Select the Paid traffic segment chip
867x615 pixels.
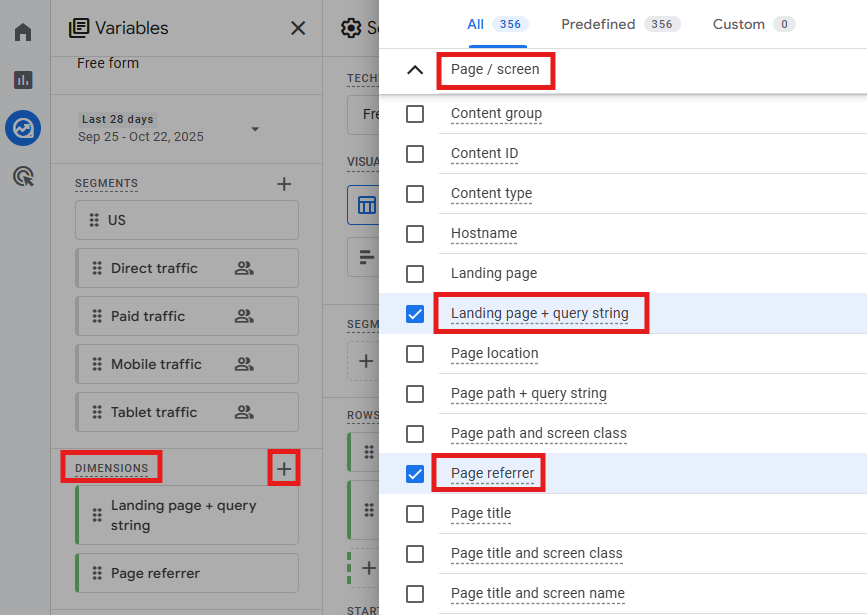click(x=187, y=316)
